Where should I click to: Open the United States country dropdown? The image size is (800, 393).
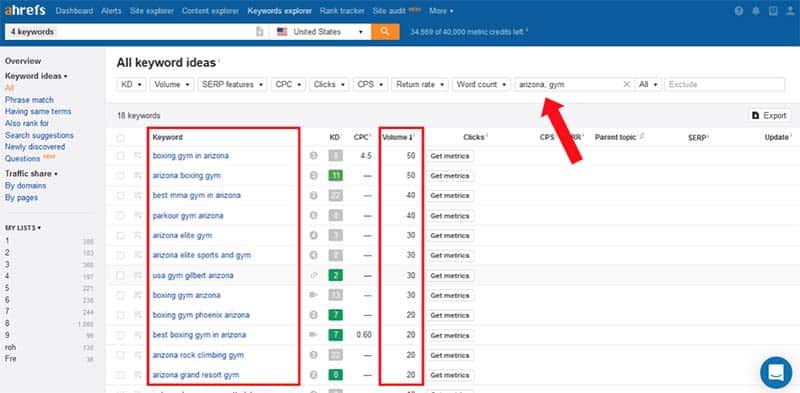click(321, 32)
